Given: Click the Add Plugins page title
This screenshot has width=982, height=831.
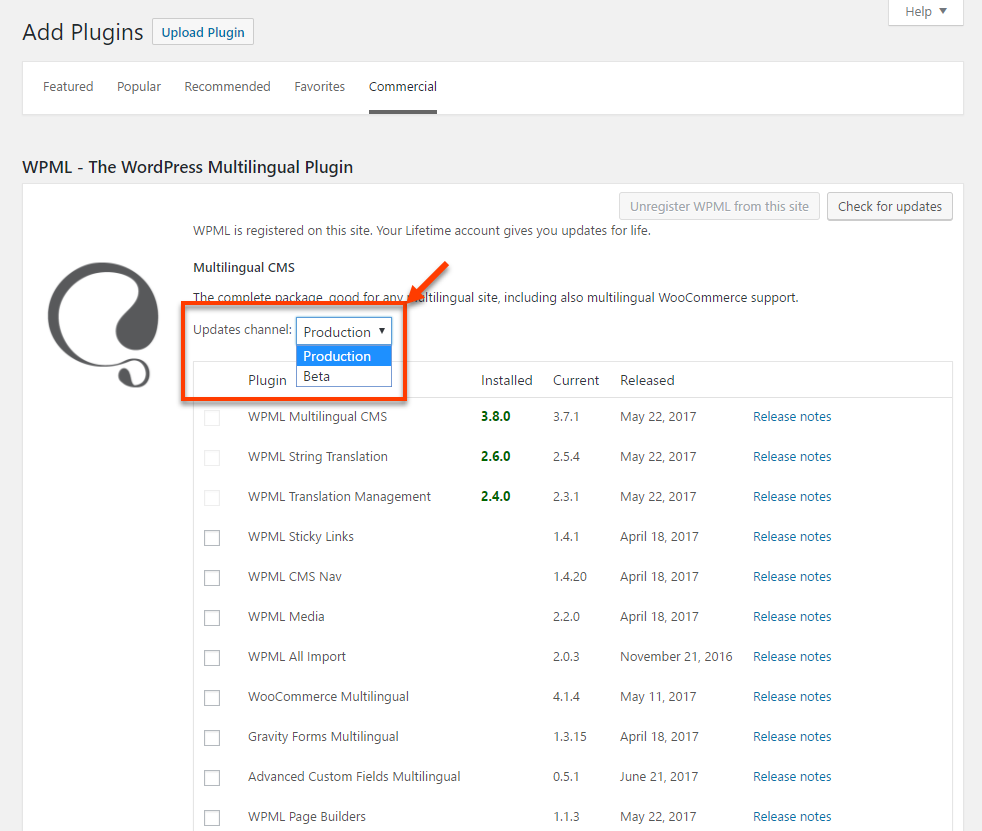Looking at the screenshot, I should 83,32.
